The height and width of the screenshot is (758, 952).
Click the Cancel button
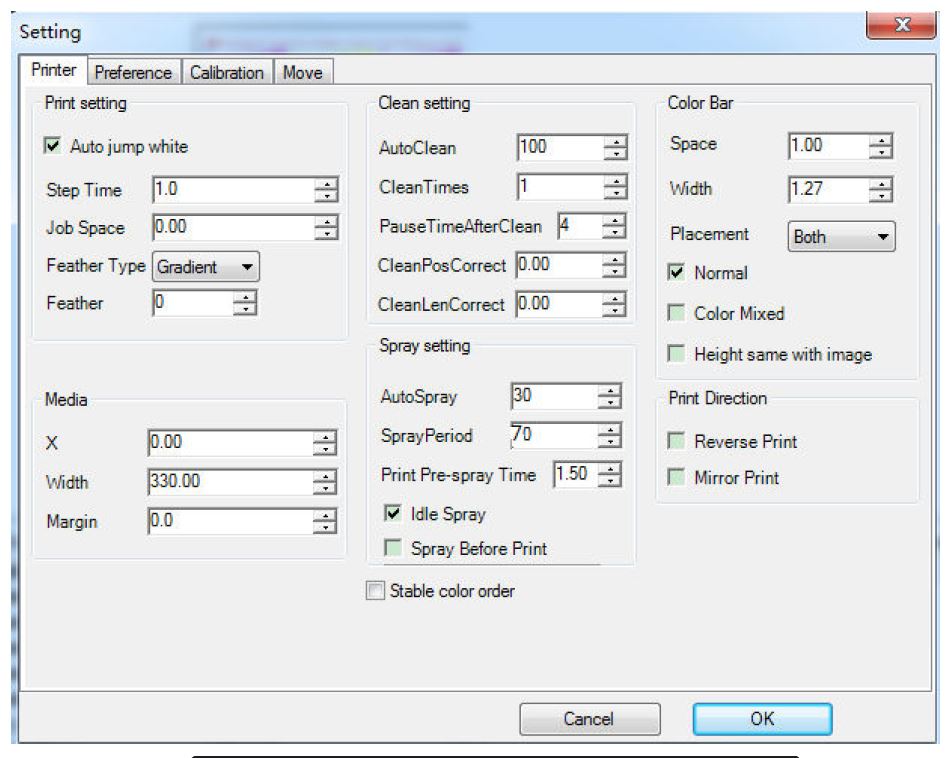pyautogui.click(x=589, y=719)
